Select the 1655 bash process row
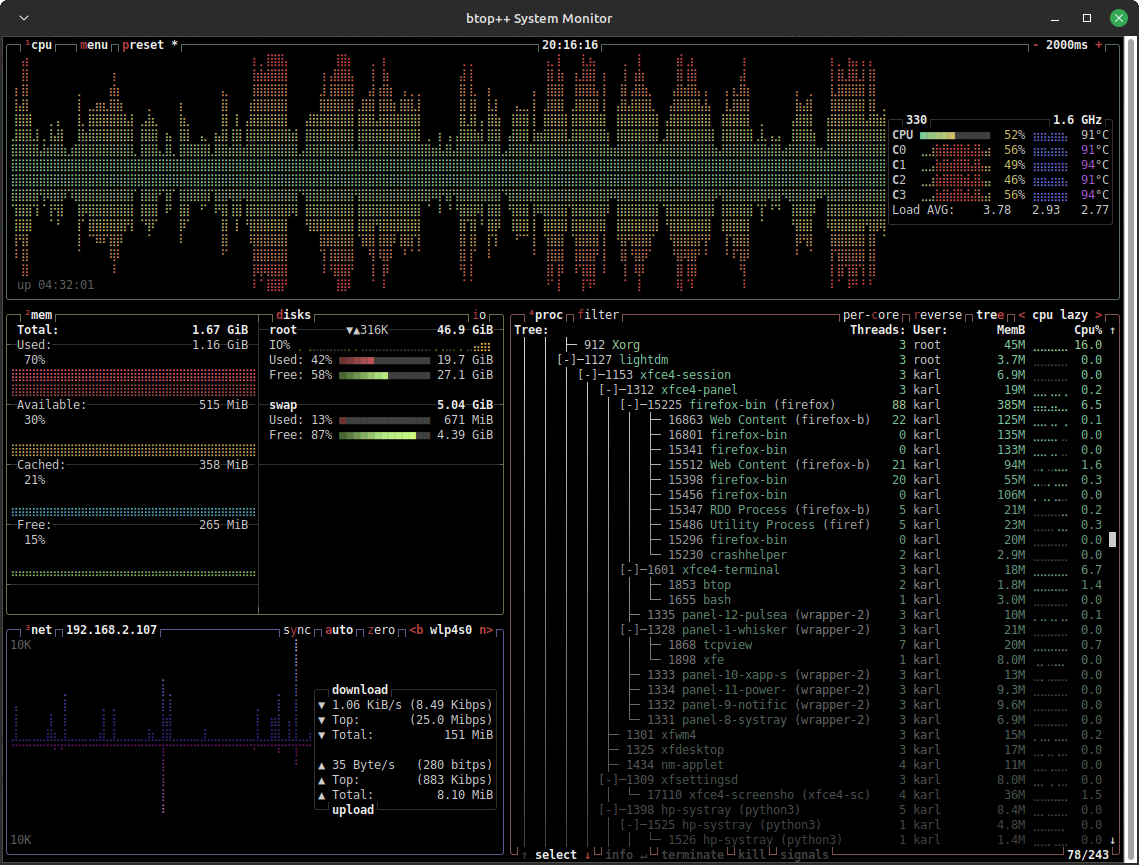Image resolution: width=1139 pixels, height=865 pixels. point(808,600)
